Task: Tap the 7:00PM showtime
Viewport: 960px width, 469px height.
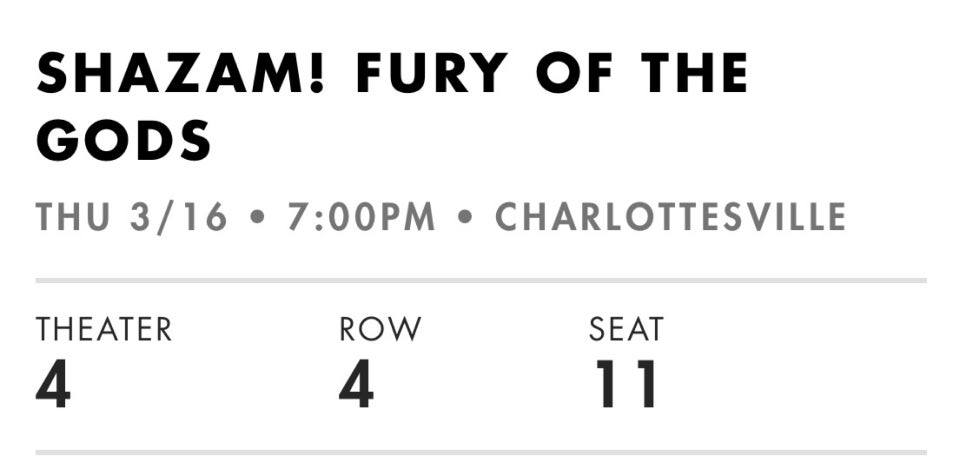Action: point(361,217)
